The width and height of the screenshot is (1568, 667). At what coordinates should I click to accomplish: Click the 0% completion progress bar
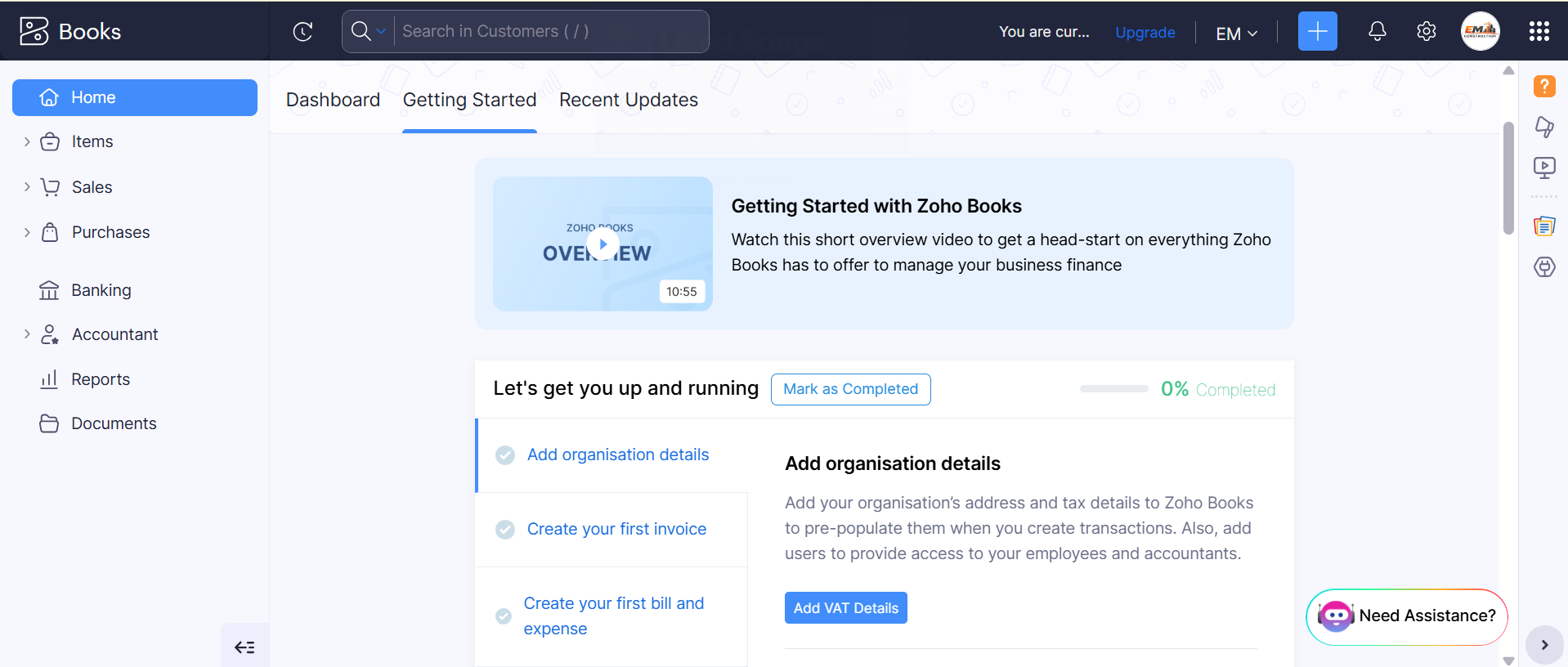[1113, 389]
